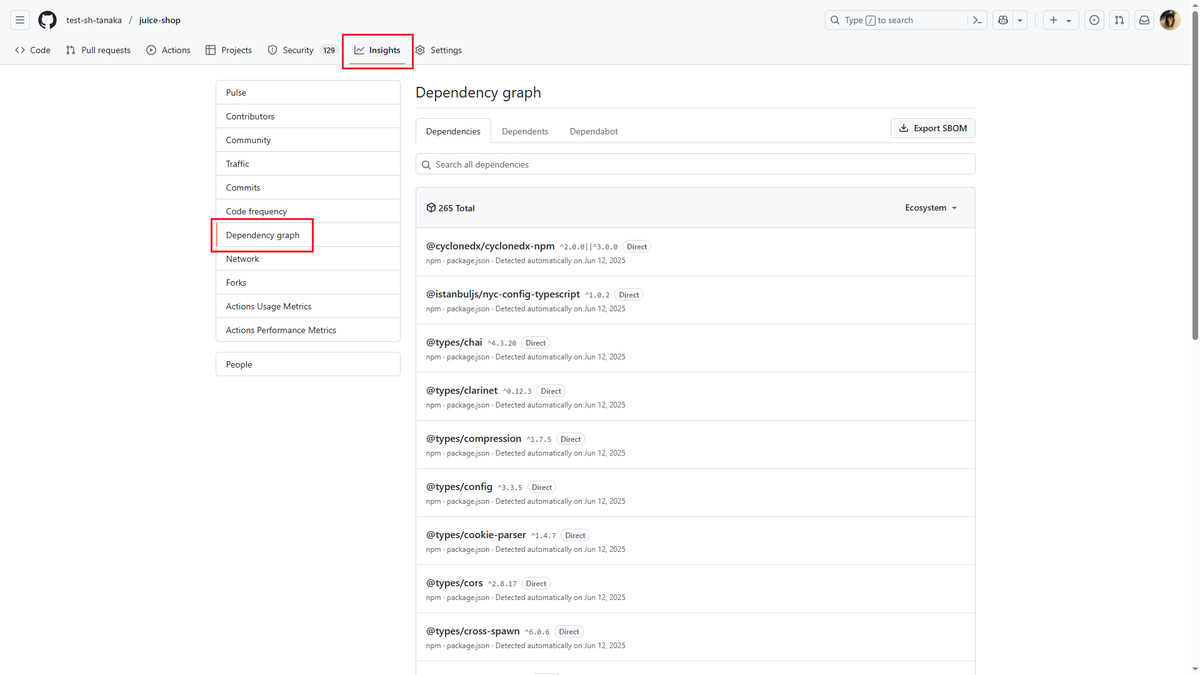This screenshot has height=675, width=1200.
Task: Open the @types/config dependency
Action: tap(459, 486)
